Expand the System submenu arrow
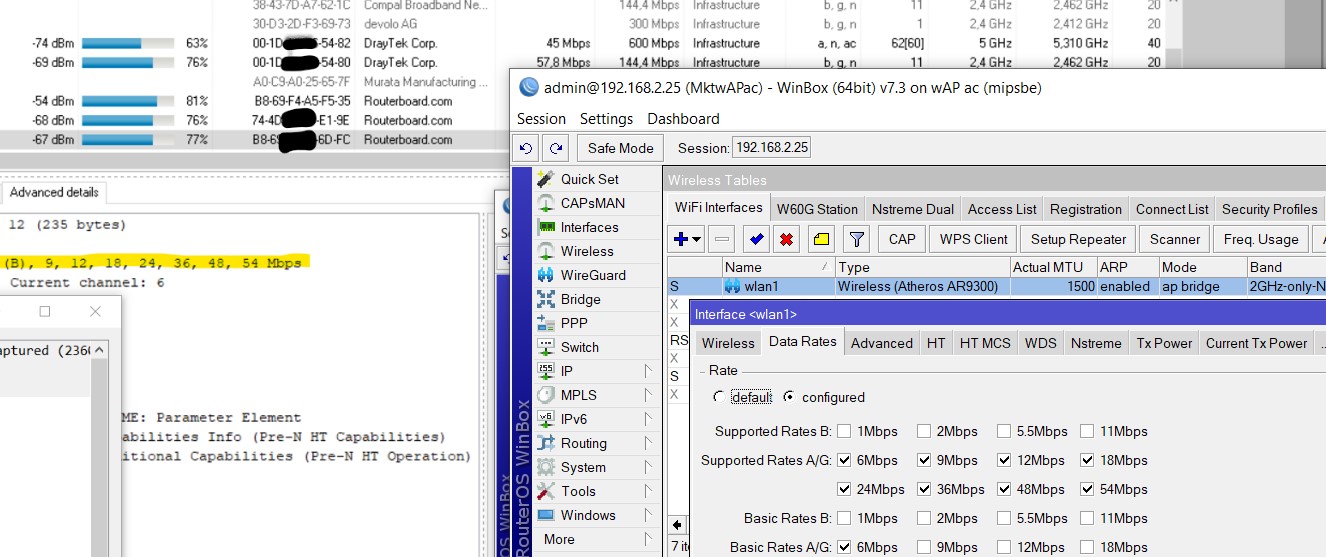 tap(647, 467)
